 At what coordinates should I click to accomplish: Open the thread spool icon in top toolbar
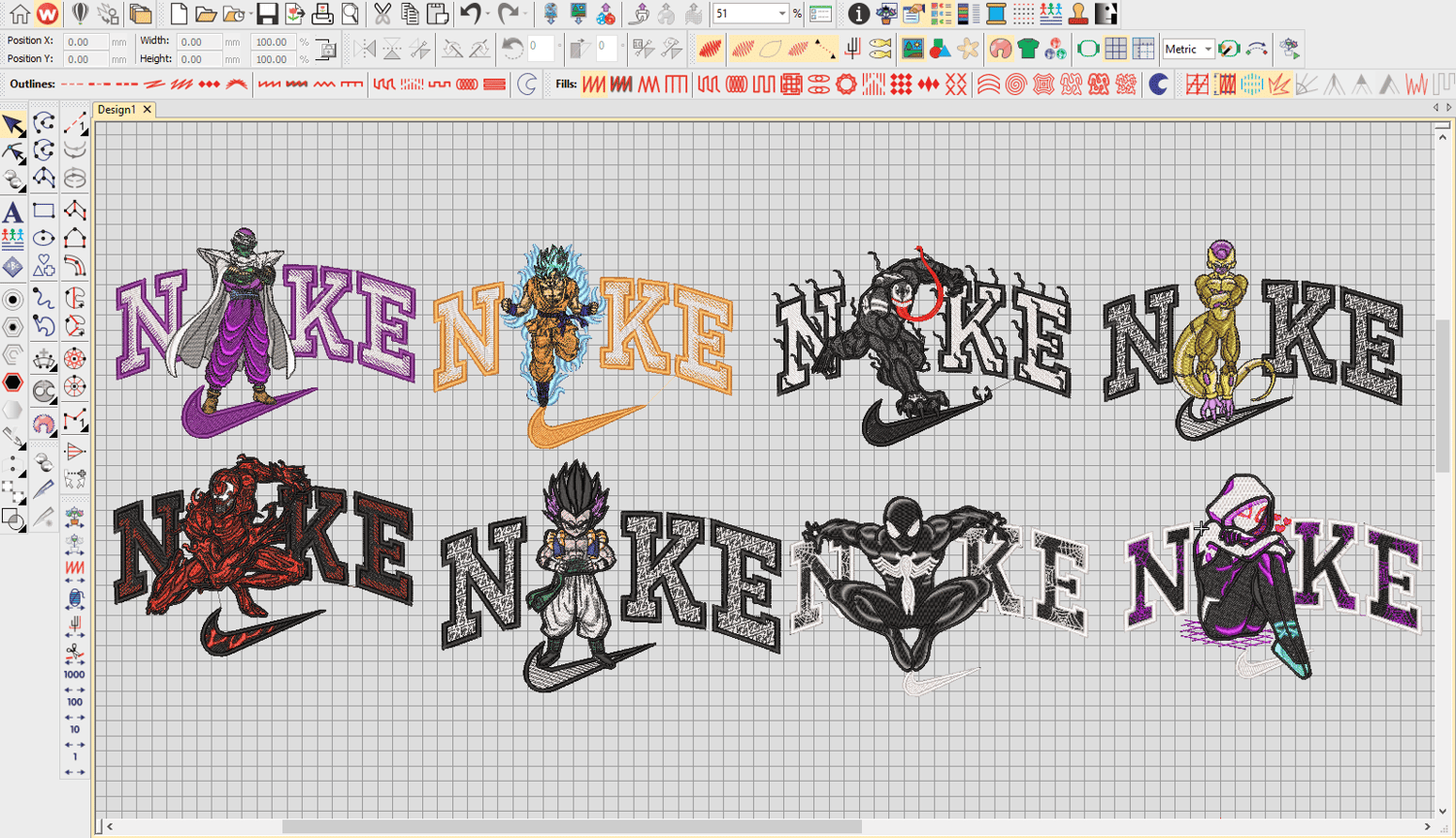pos(996,14)
